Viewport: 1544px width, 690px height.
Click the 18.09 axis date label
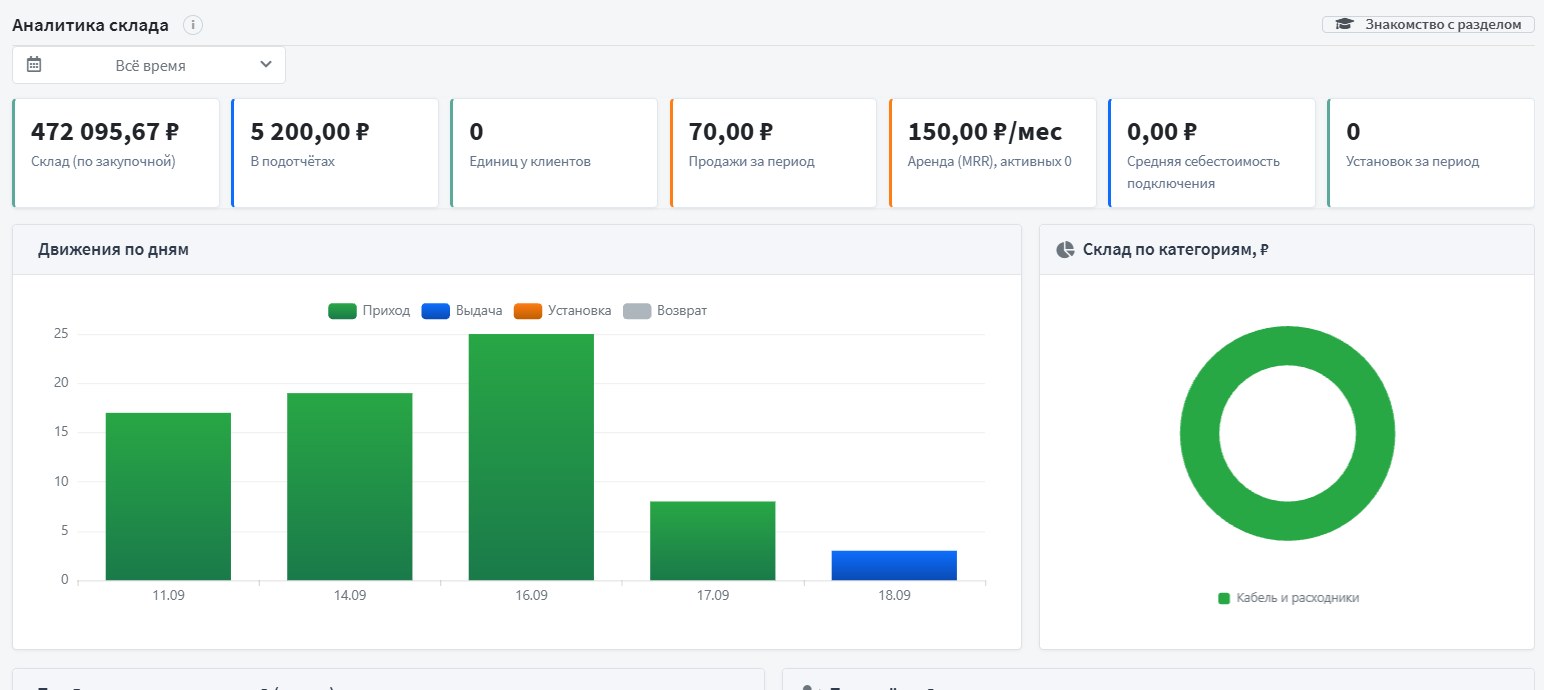(894, 595)
